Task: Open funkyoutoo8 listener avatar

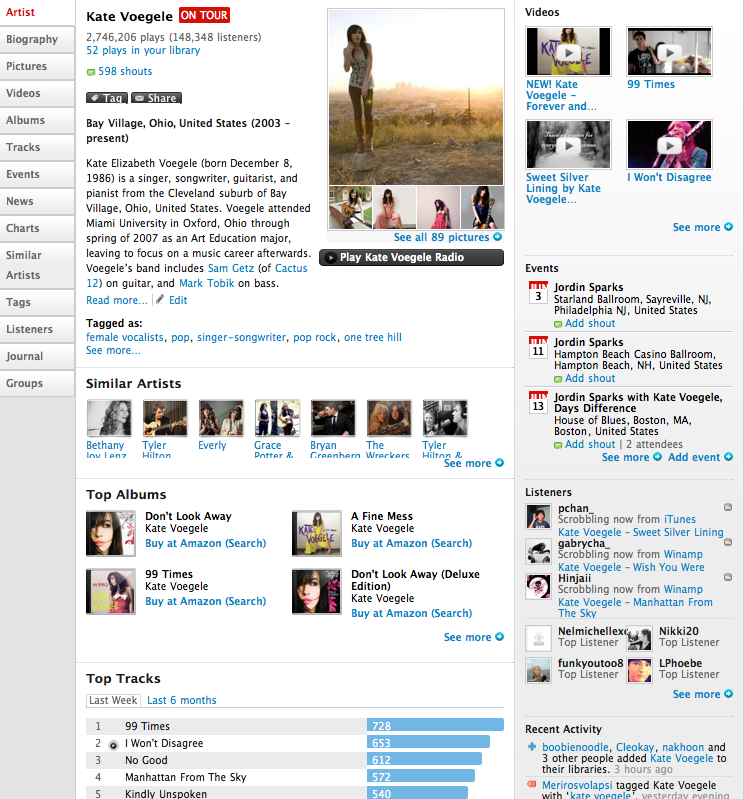Action: coord(538,670)
